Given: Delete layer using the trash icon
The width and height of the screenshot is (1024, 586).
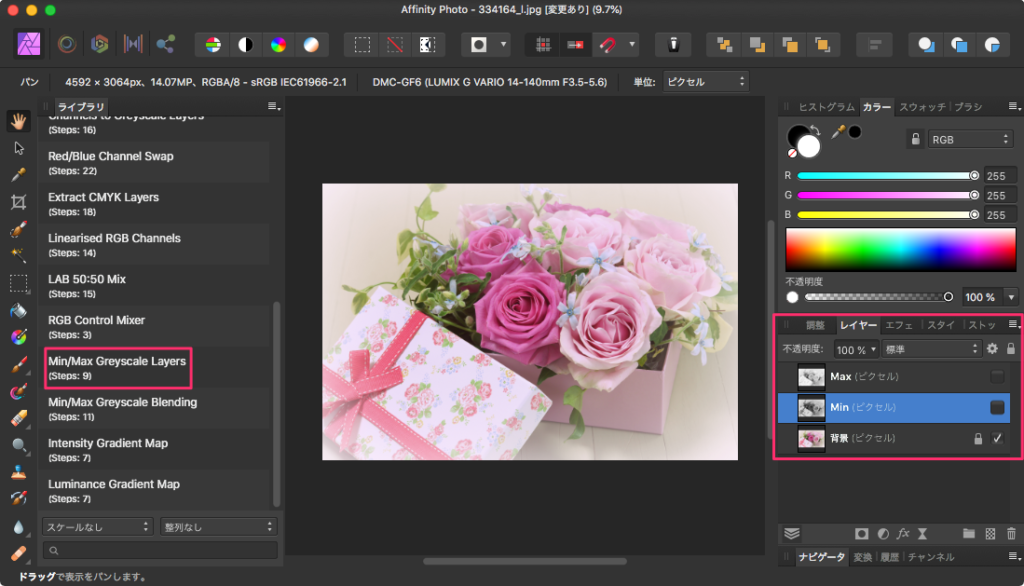Looking at the screenshot, I should coord(1011,534).
